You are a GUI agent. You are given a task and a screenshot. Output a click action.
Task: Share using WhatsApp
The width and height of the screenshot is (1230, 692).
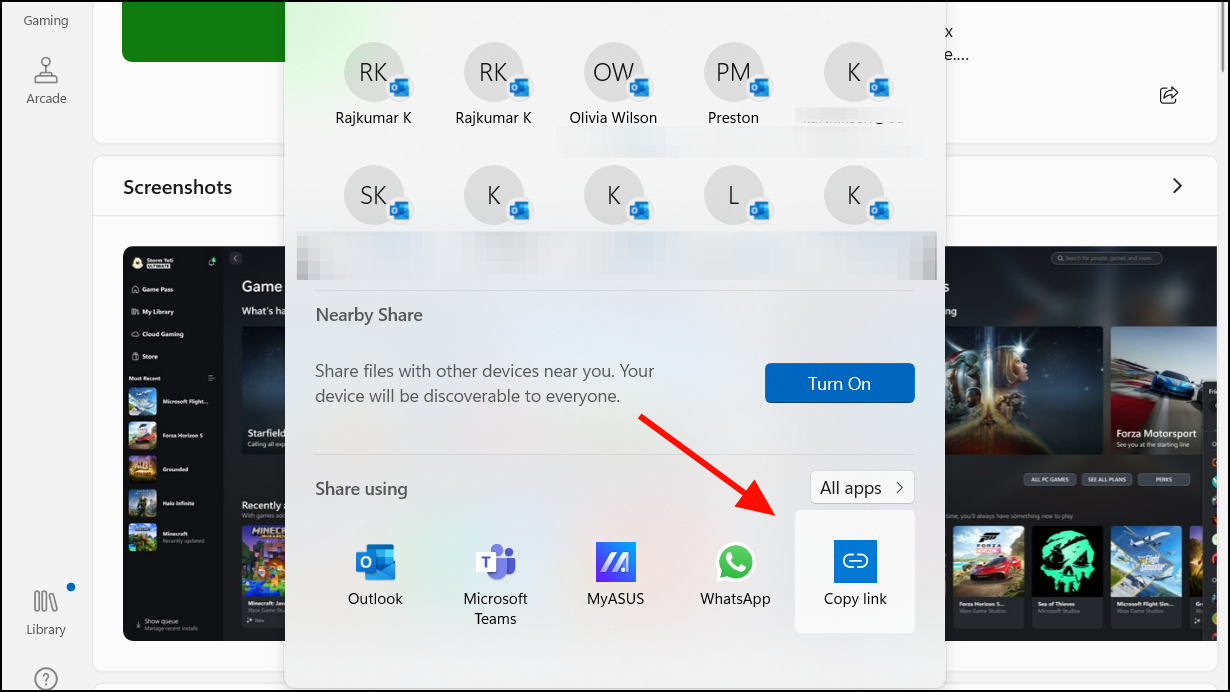pyautogui.click(x=735, y=575)
